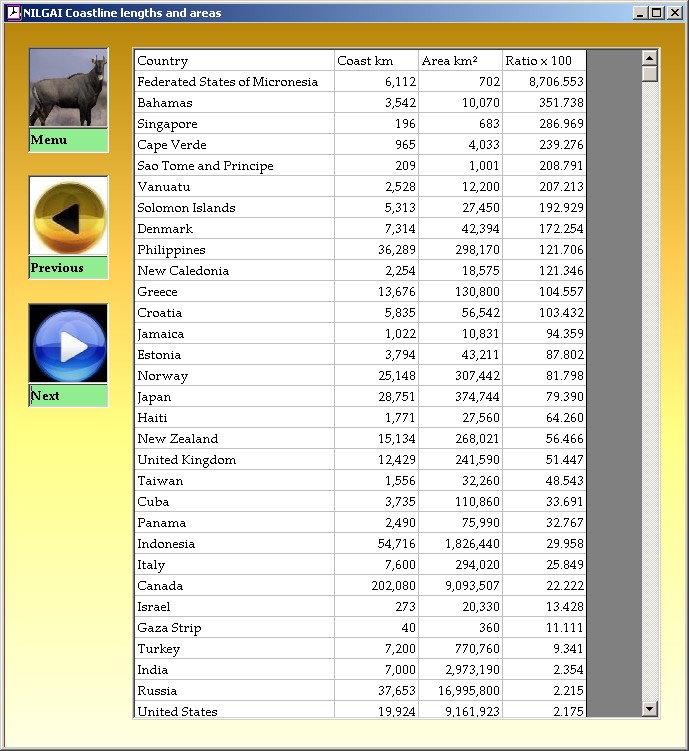689x751 pixels.
Task: Click the scrollbar up arrow
Action: click(x=650, y=58)
